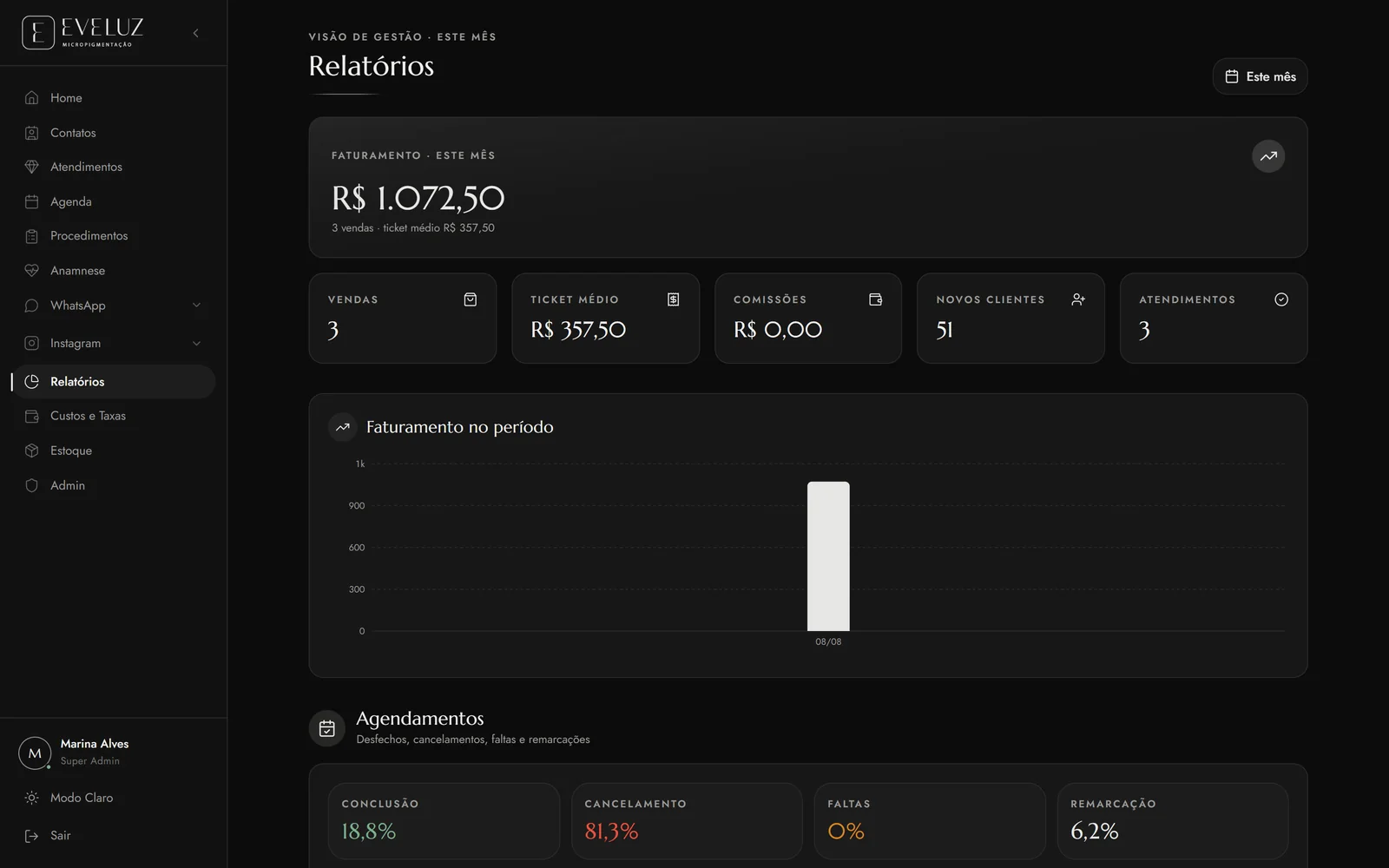Click the wallet icon in Comissões card

click(x=876, y=299)
